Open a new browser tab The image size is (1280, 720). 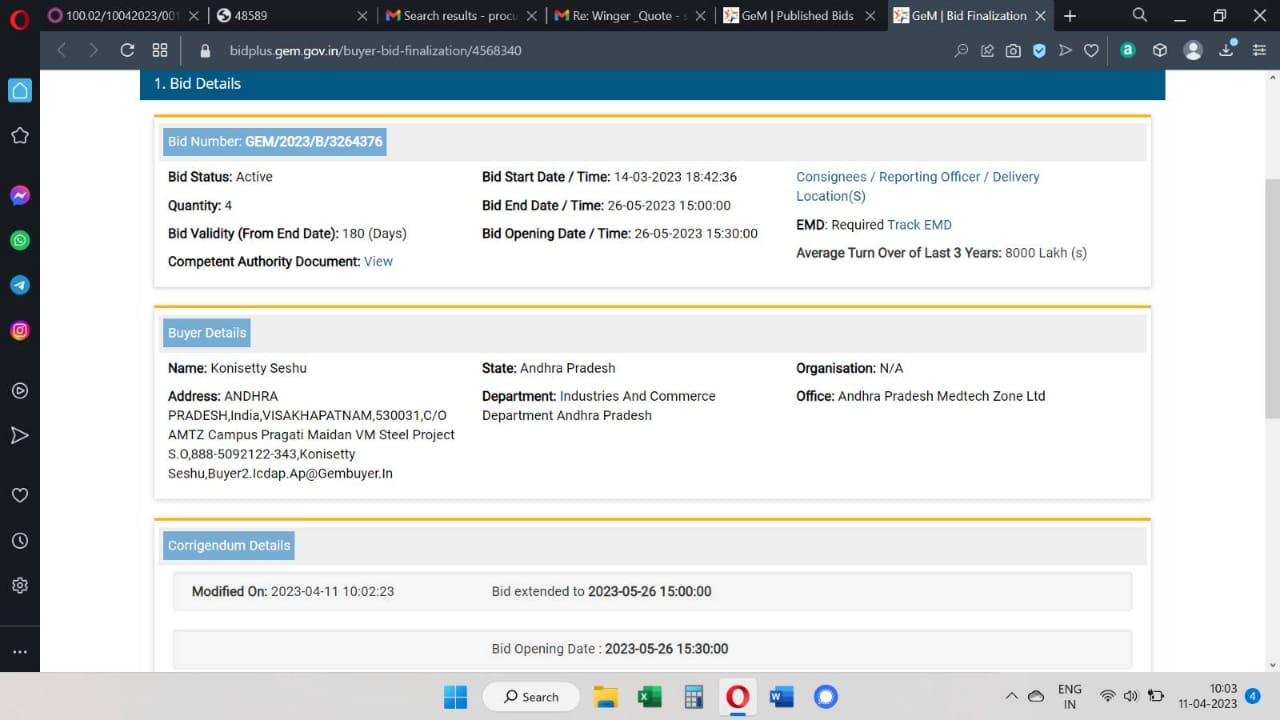click(1070, 16)
